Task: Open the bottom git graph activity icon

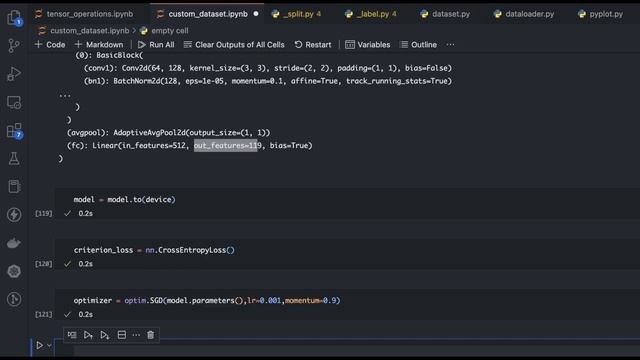Action: click(x=14, y=299)
